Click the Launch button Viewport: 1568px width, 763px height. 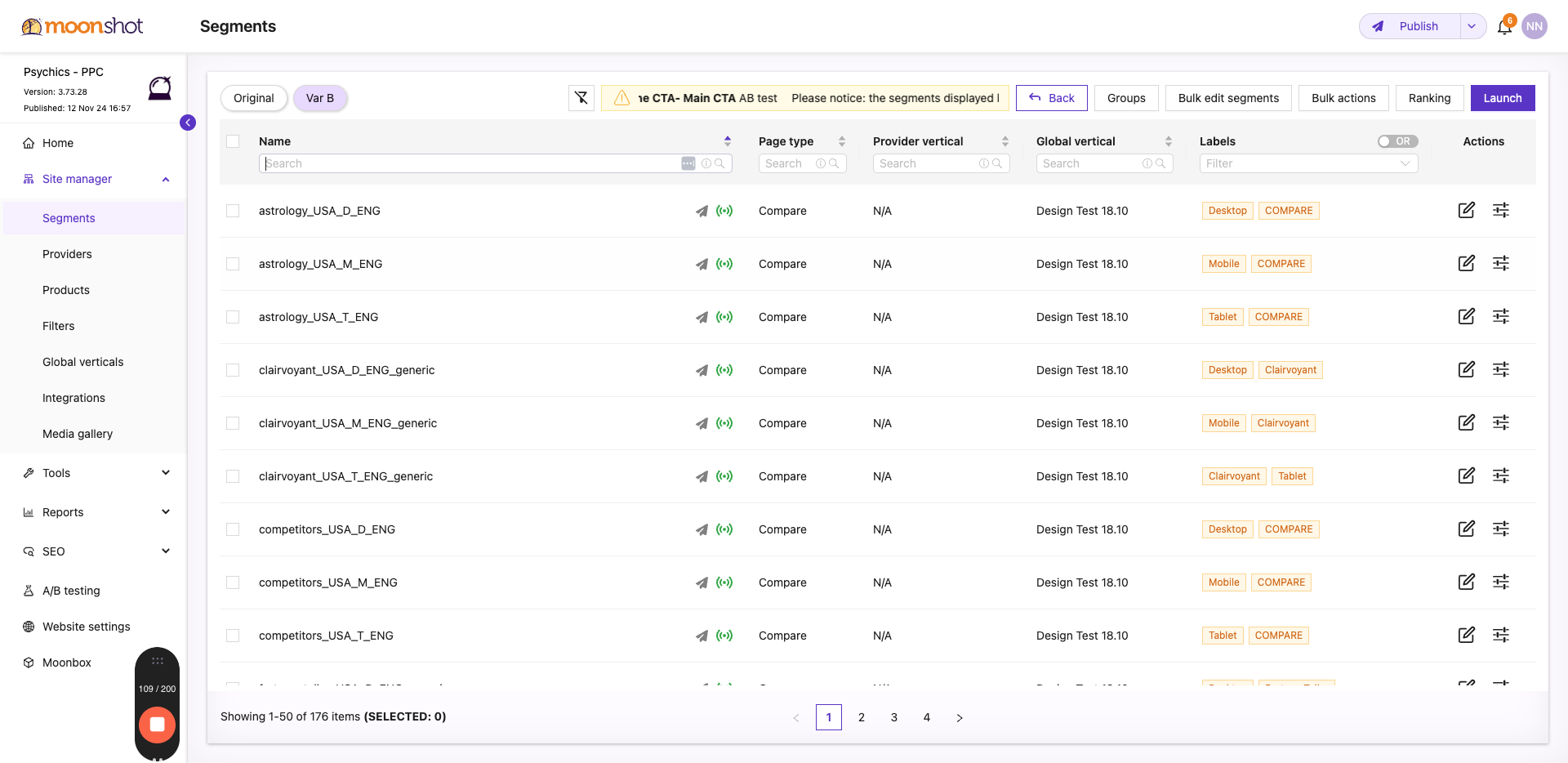coord(1503,98)
